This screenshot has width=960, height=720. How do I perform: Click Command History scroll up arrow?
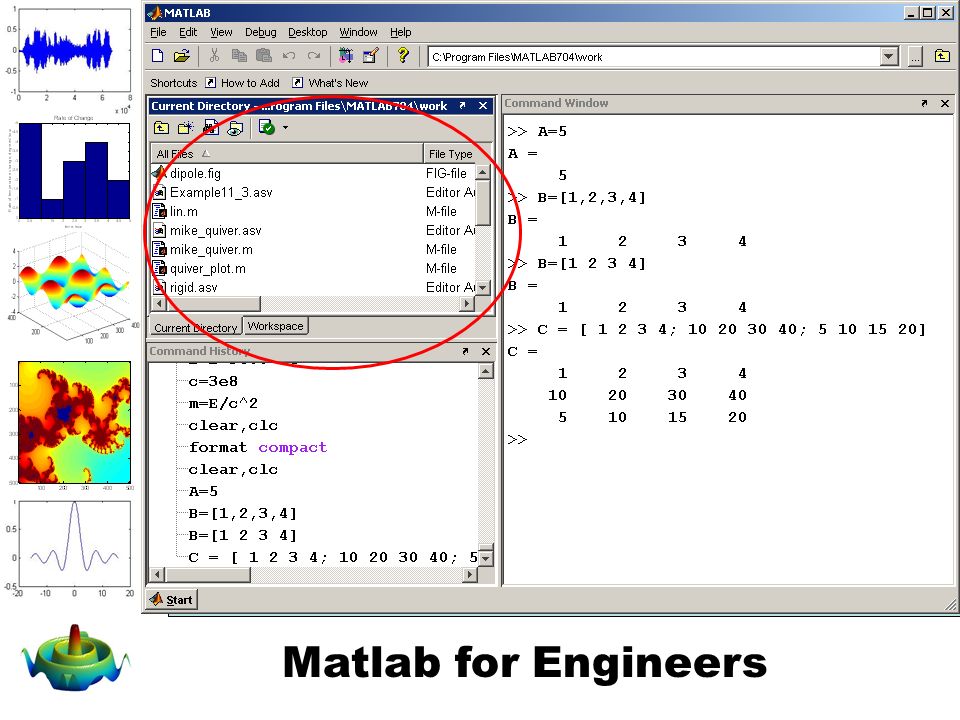click(486, 371)
